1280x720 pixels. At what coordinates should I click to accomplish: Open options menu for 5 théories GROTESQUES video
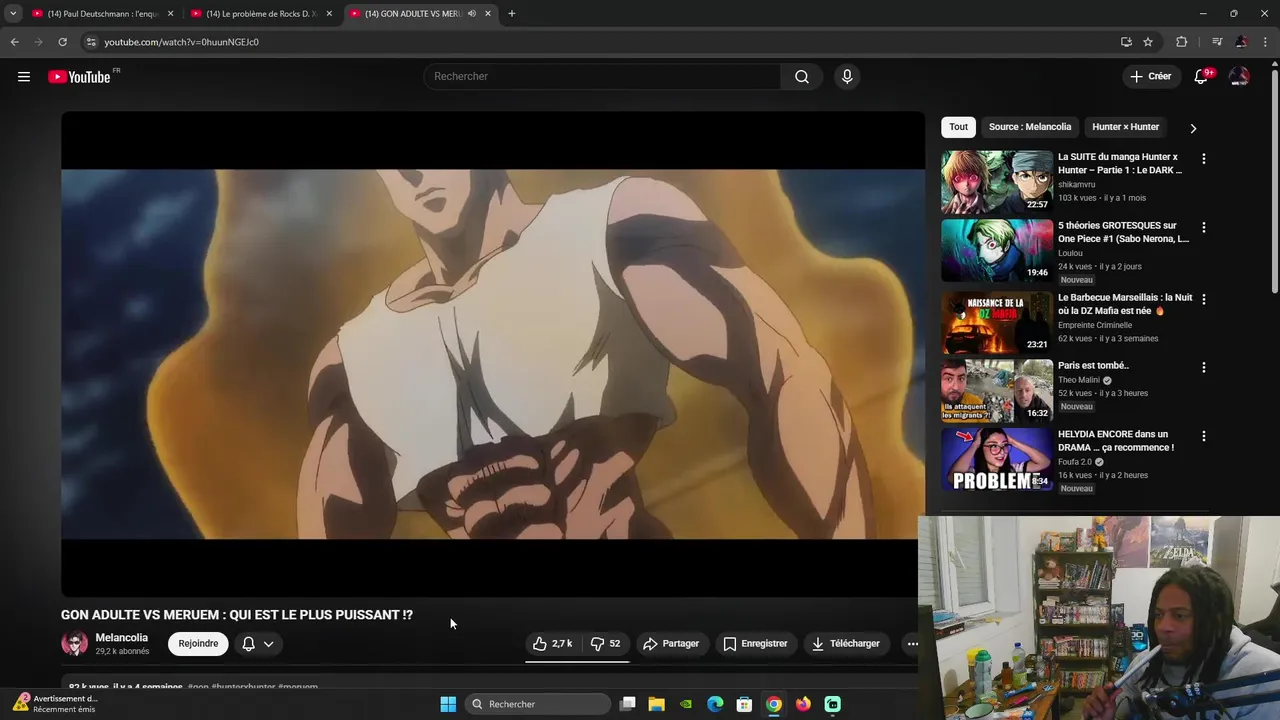tap(1203, 228)
